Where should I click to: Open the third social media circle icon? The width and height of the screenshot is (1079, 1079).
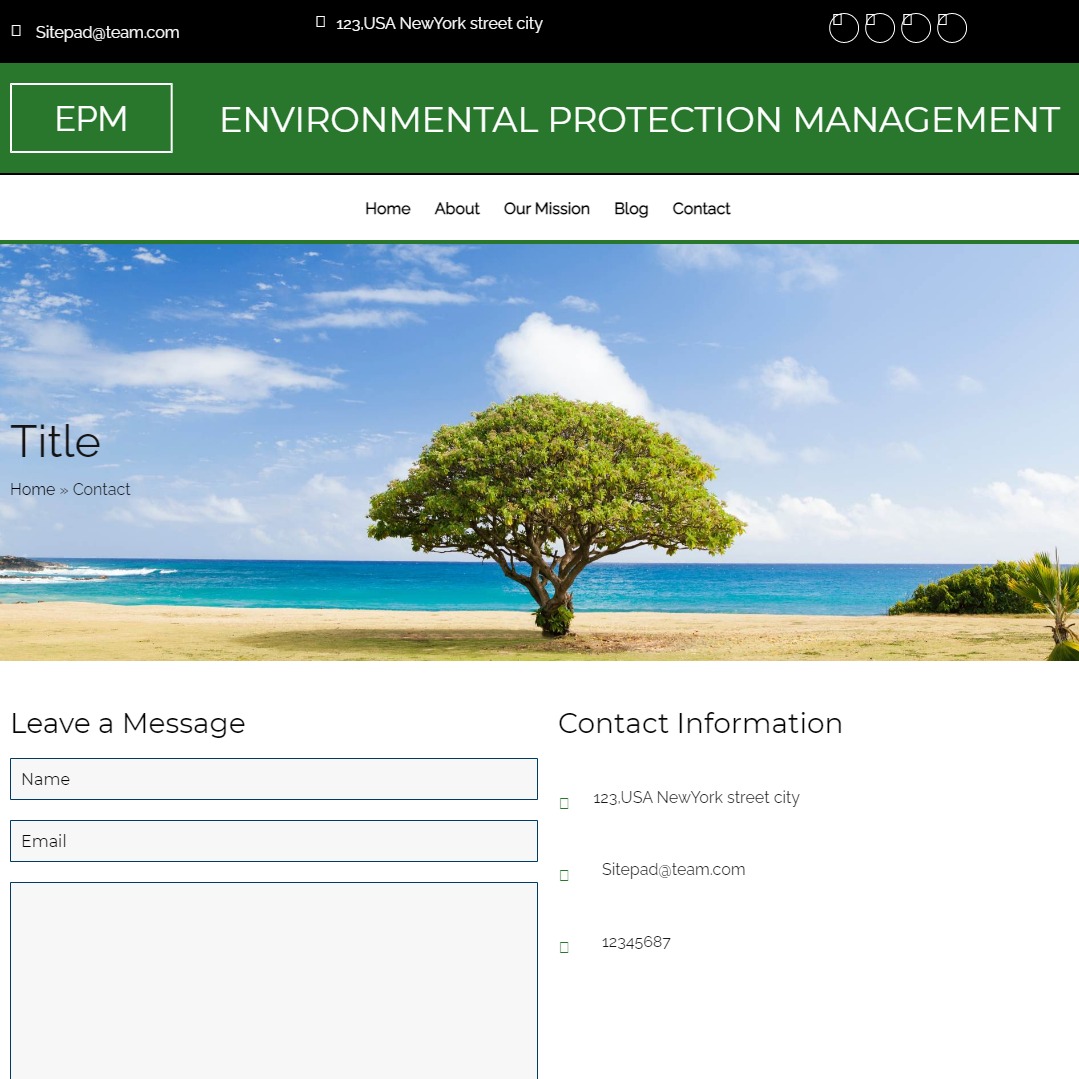(x=916, y=28)
